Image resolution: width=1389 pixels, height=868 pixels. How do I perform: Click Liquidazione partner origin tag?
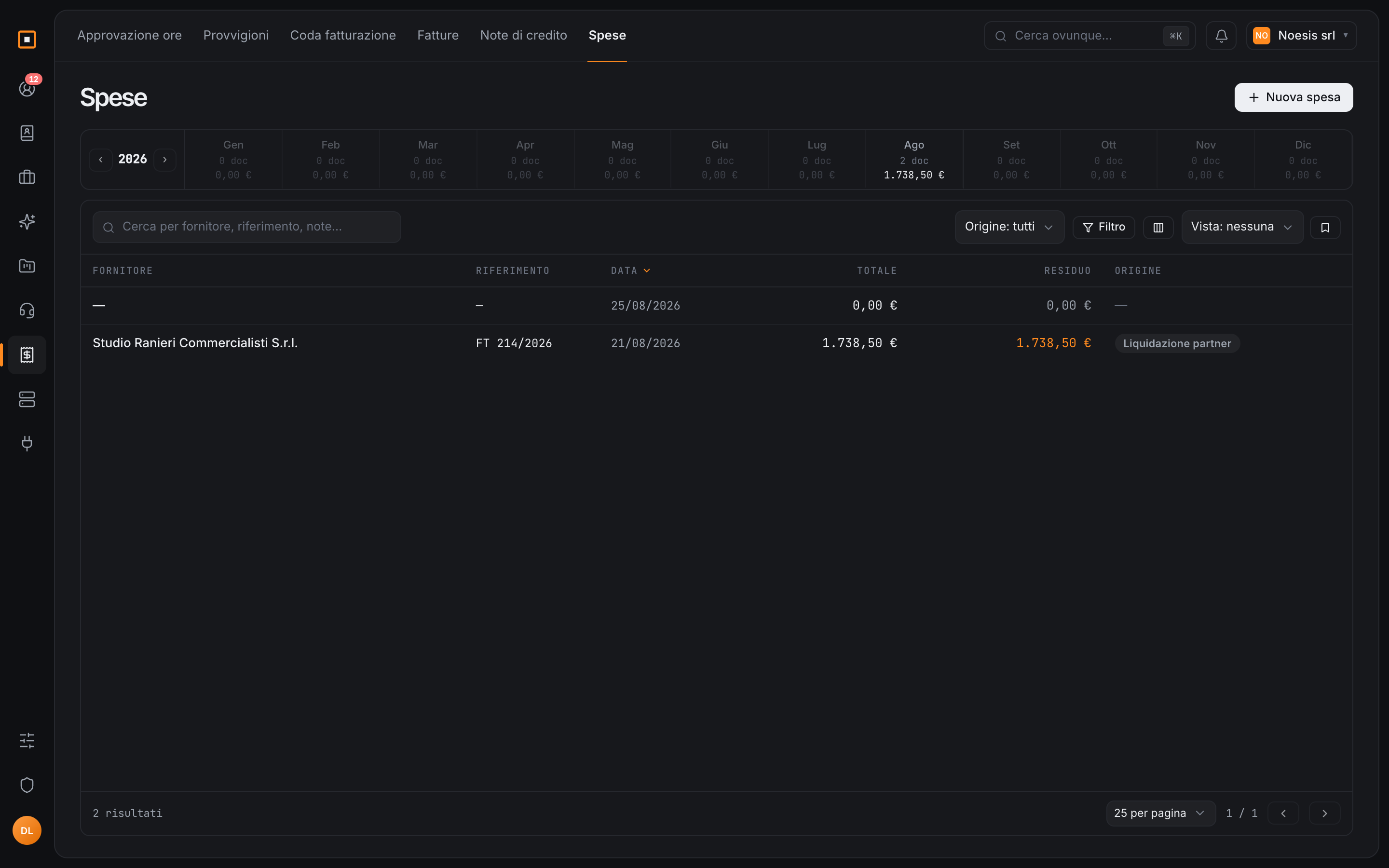1177,343
